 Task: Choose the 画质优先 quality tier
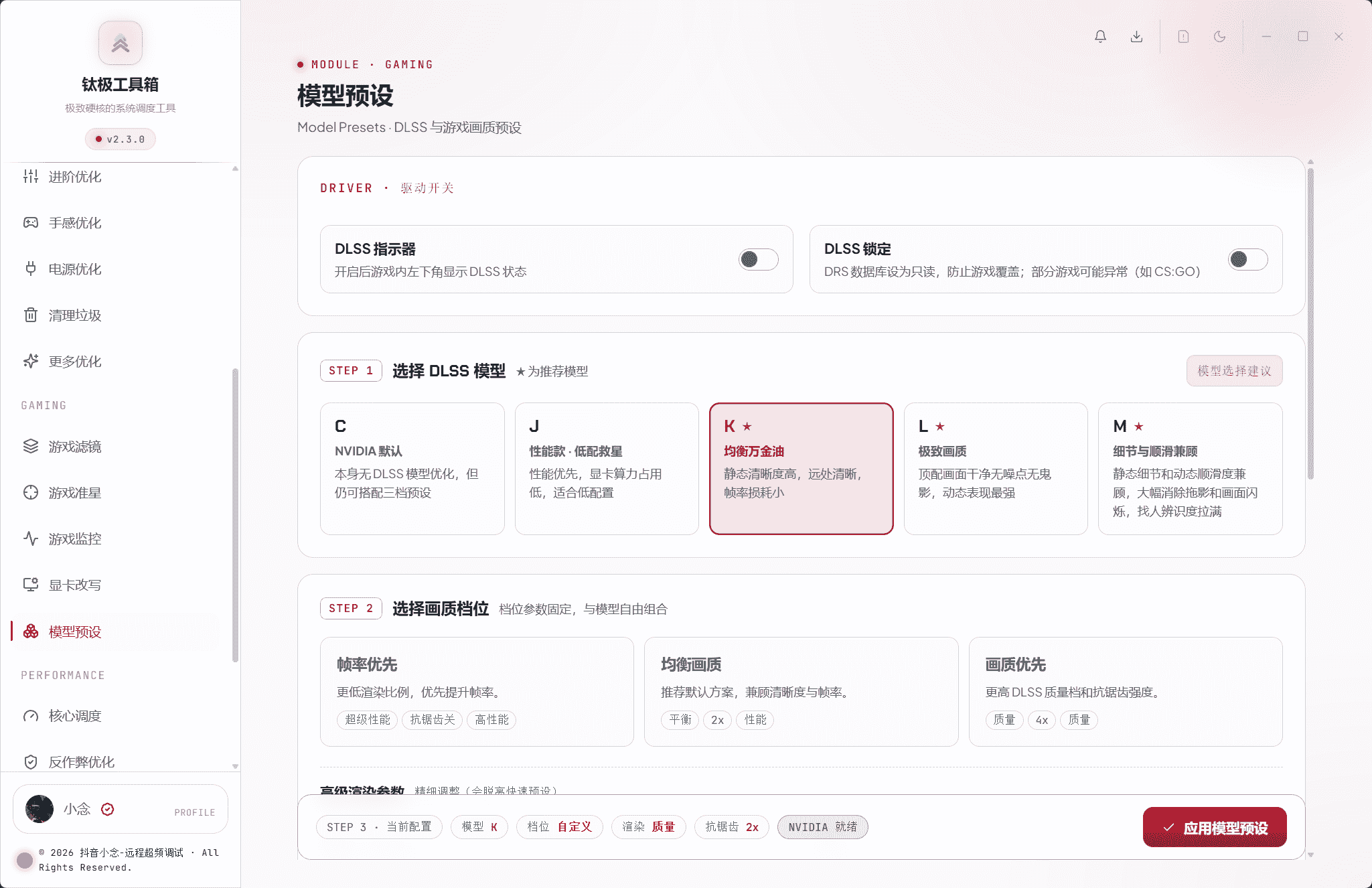coord(1126,692)
